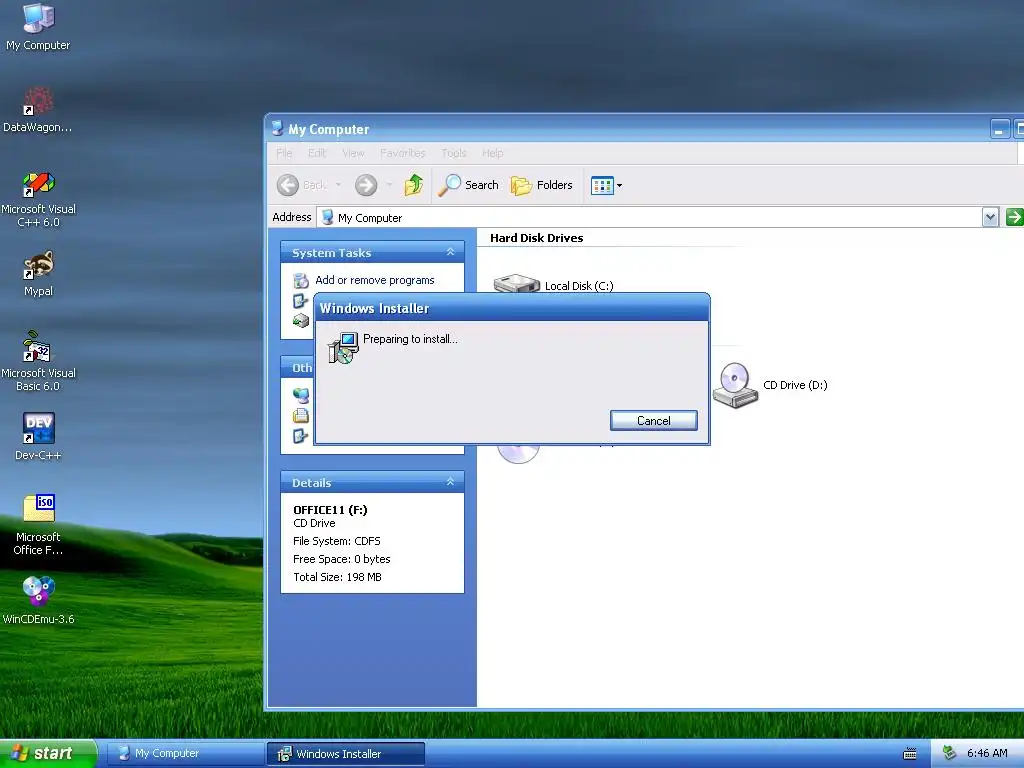The width and height of the screenshot is (1024, 768).
Task: Click the OFFICE11 (F:) details label
Action: pyautogui.click(x=330, y=510)
